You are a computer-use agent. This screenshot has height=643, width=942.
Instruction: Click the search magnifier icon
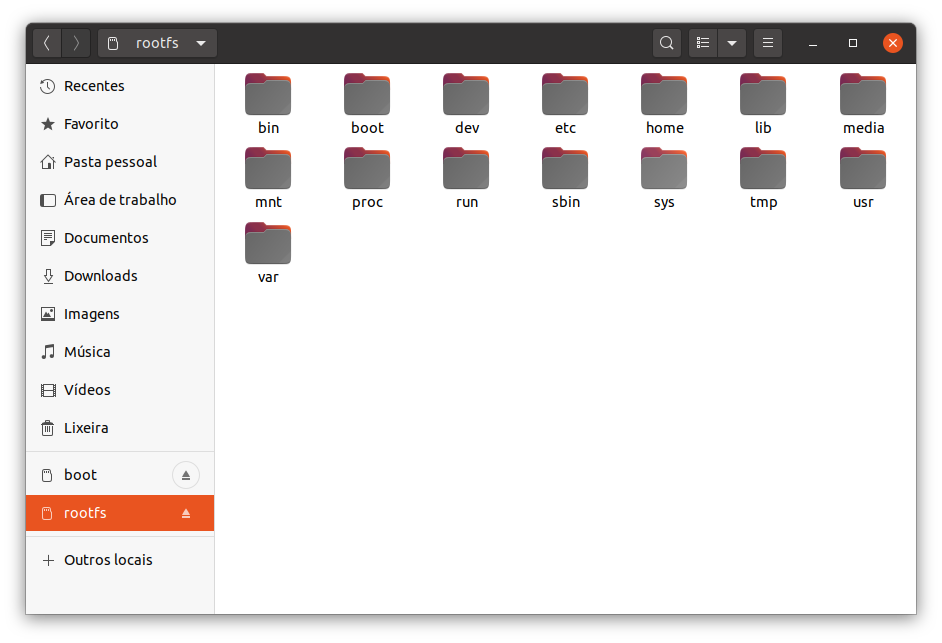(666, 43)
